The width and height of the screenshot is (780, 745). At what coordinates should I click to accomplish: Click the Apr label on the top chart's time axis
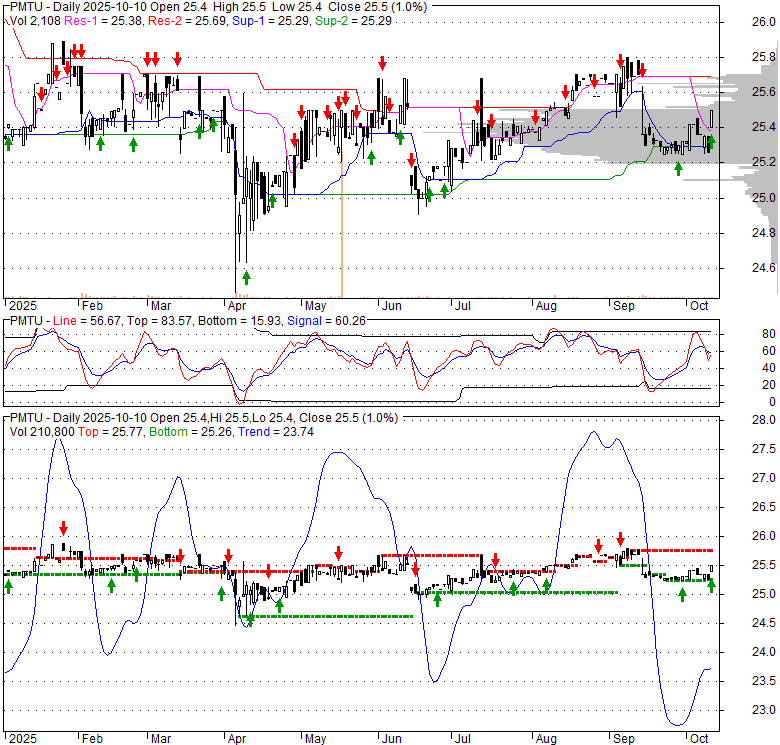(x=238, y=306)
